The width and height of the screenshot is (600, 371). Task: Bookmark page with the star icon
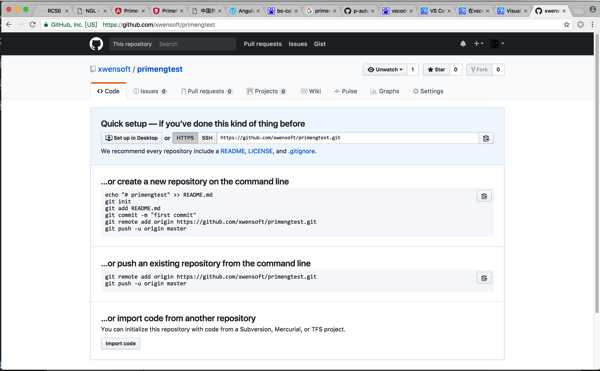coord(567,24)
